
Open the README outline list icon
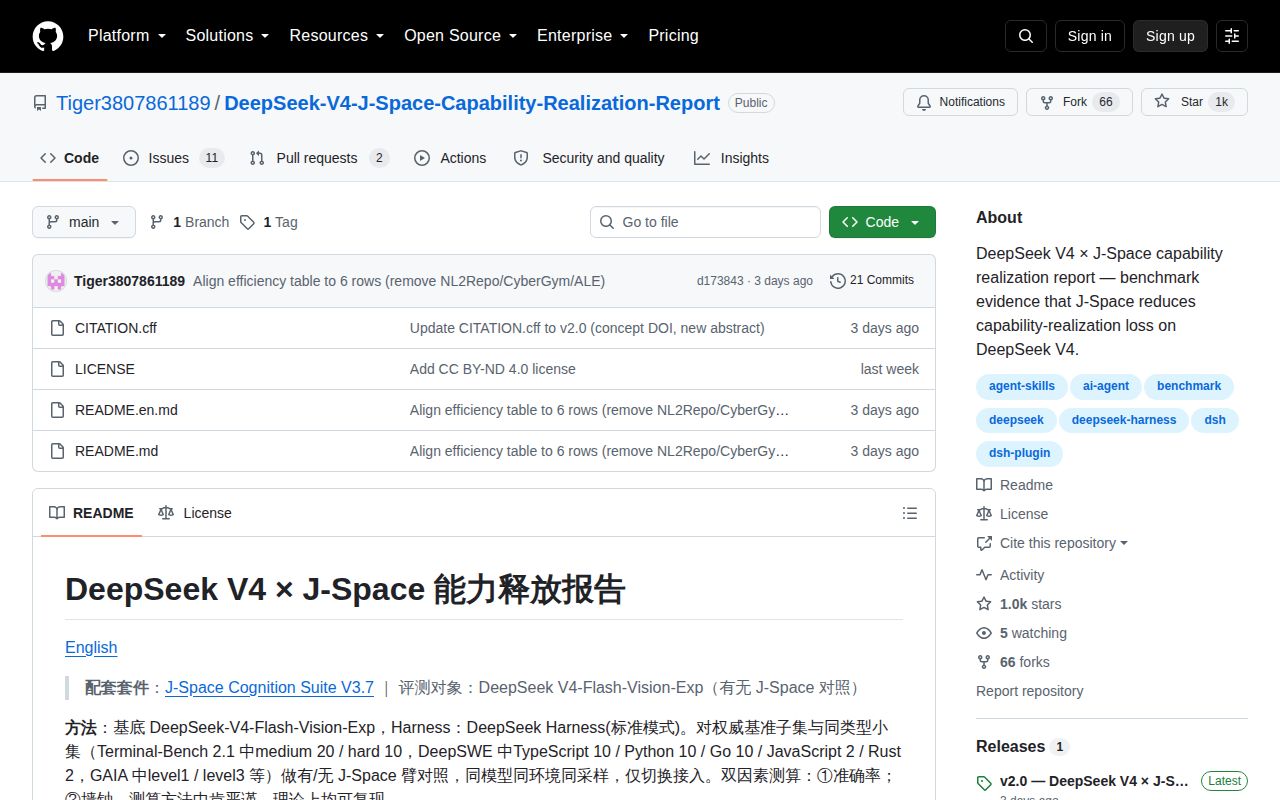click(910, 513)
